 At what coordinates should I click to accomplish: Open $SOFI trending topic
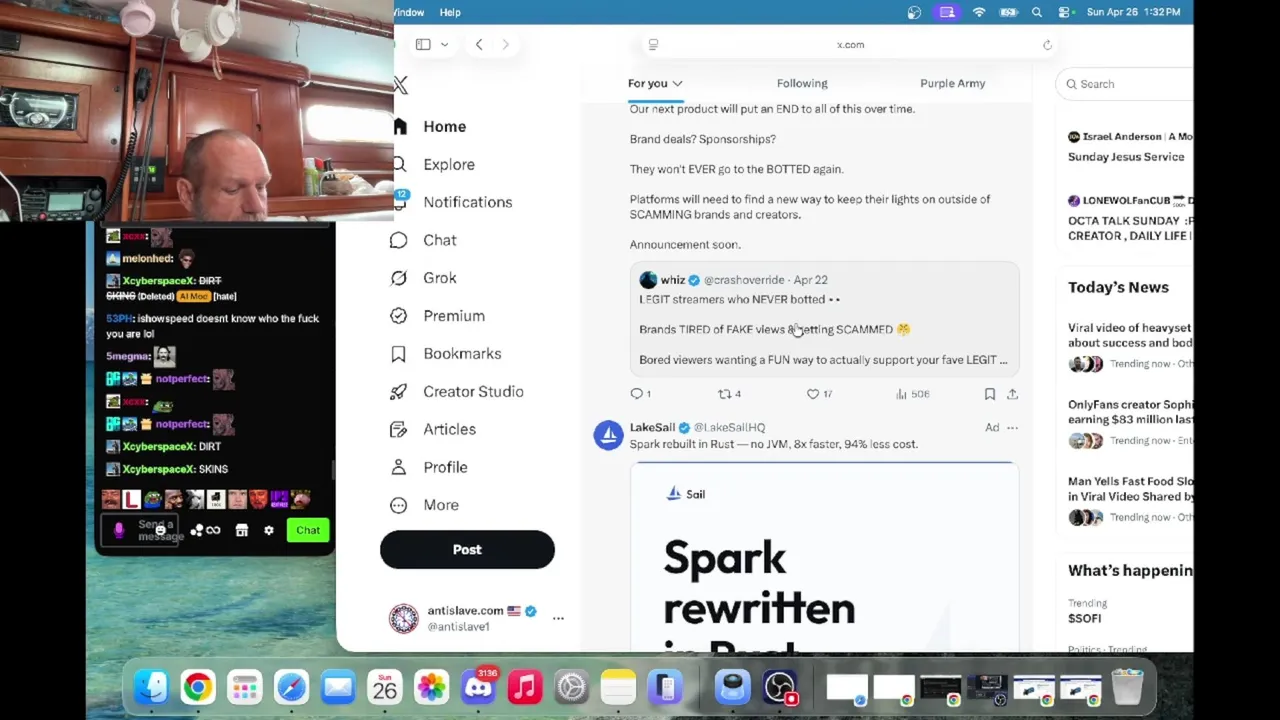(x=1084, y=618)
